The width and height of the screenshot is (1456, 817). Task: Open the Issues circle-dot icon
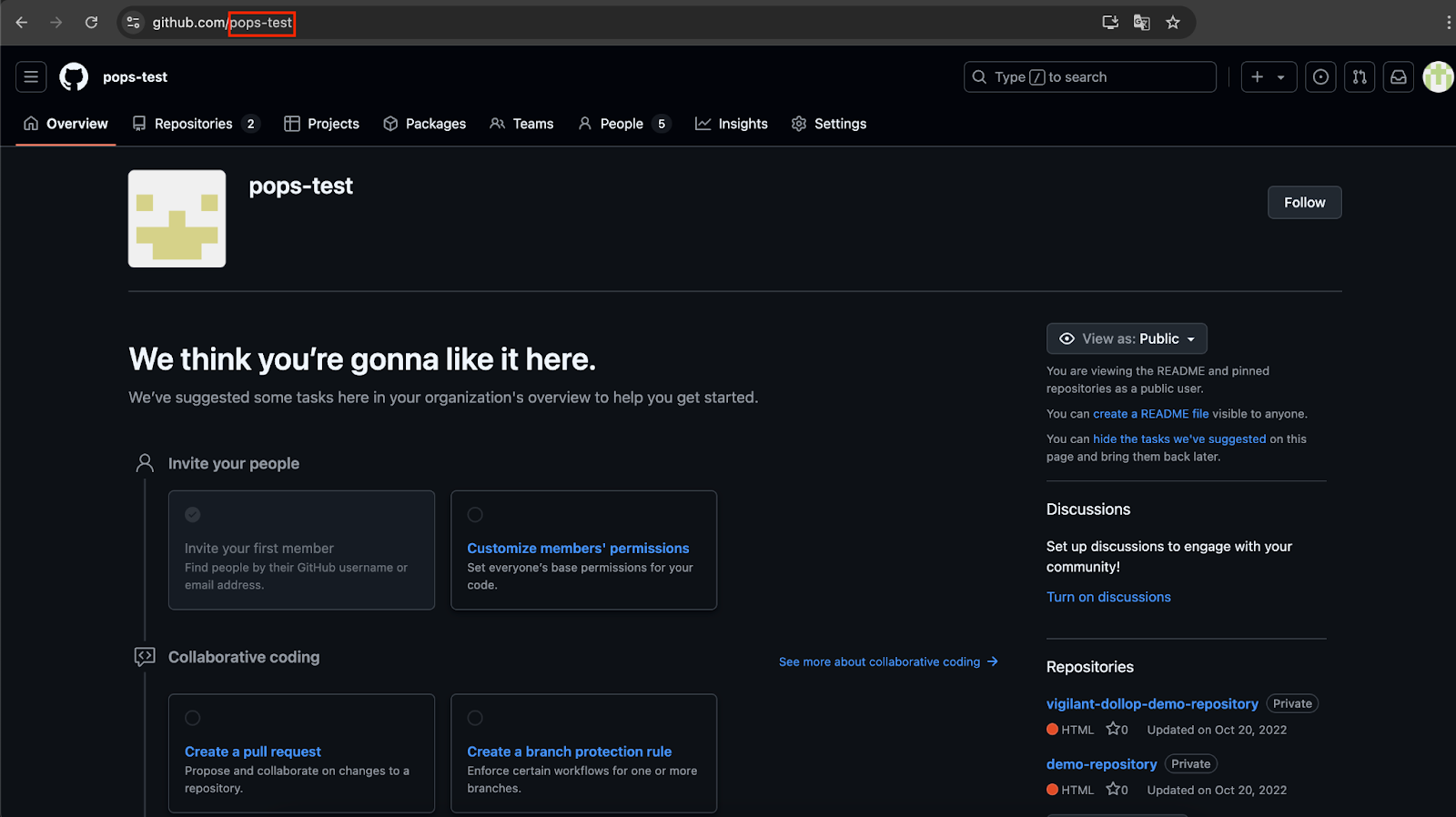tap(1320, 77)
